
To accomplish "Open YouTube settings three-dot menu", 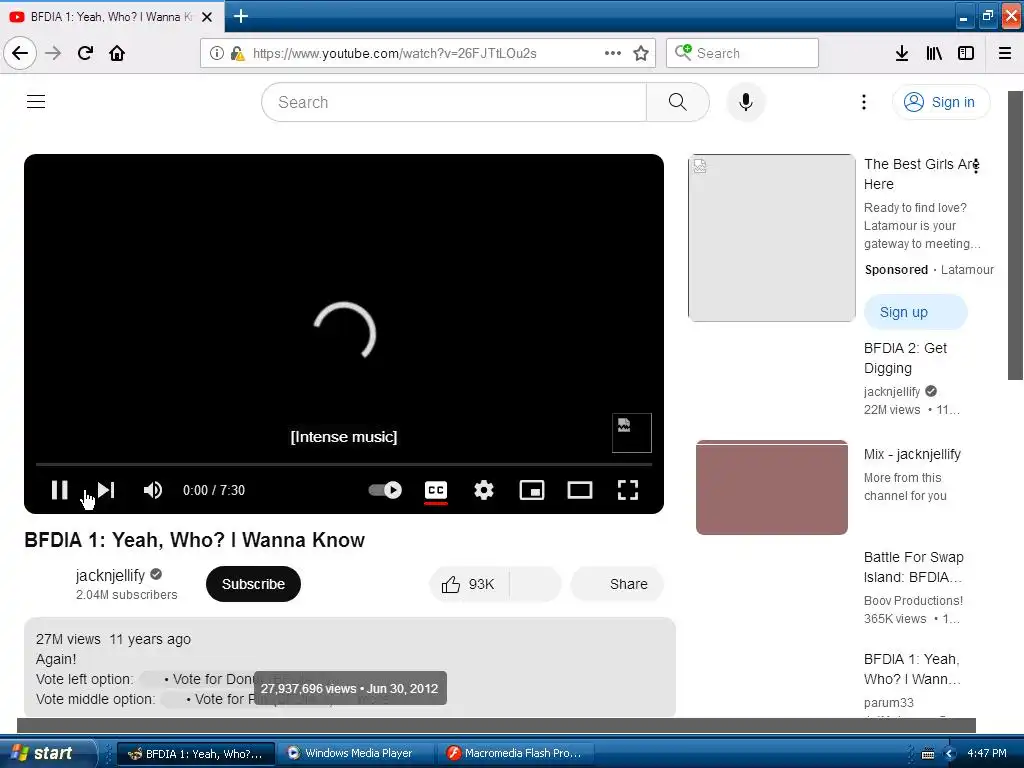I will point(863,102).
